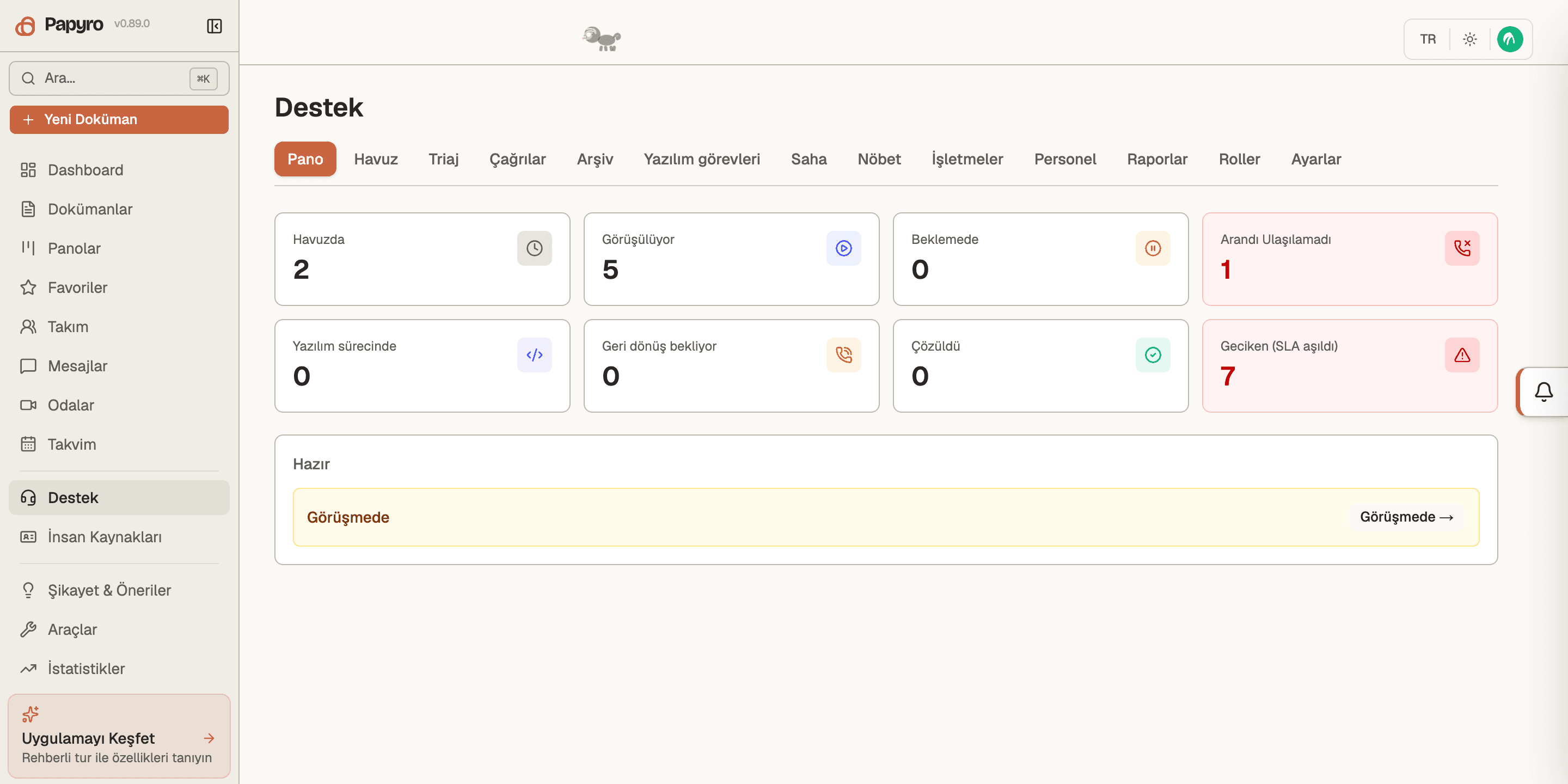Go to the Roller tab
The image size is (1568, 784).
1239,159
